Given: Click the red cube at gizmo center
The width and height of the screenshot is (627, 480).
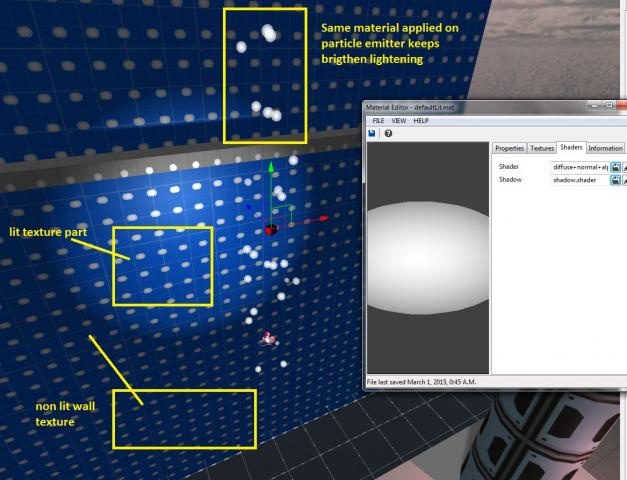Looking at the screenshot, I should (271, 230).
